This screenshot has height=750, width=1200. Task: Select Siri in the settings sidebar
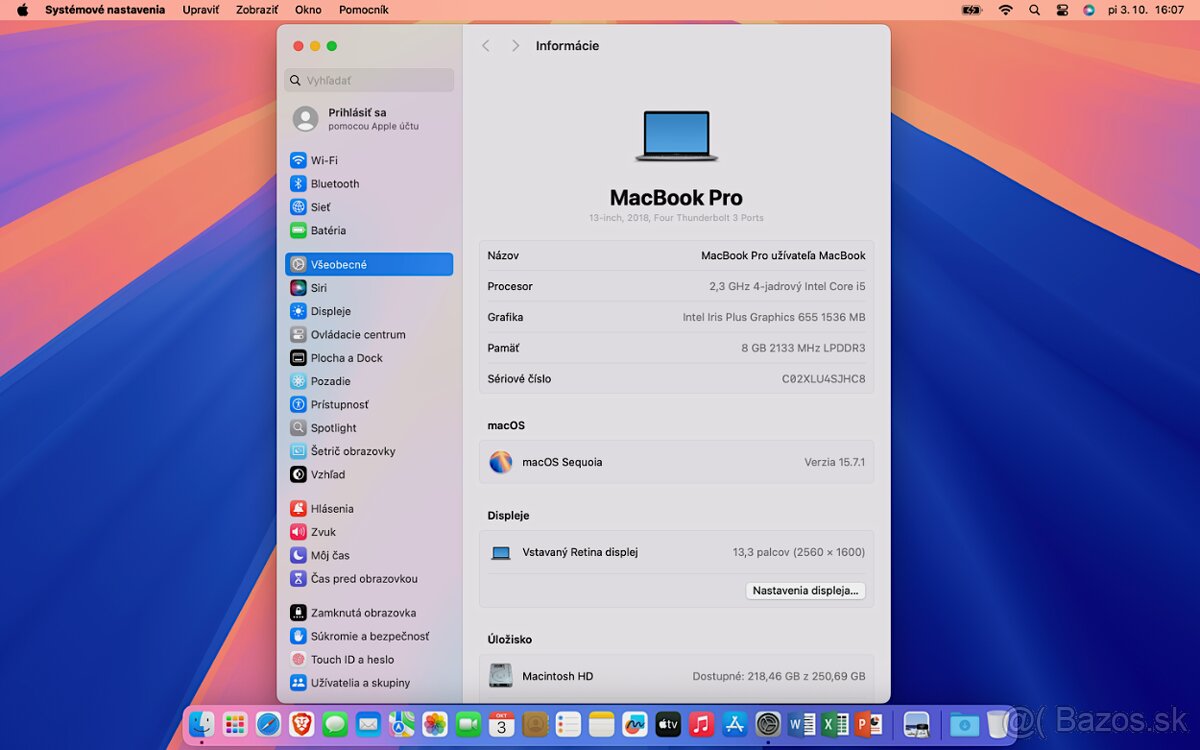pos(318,287)
